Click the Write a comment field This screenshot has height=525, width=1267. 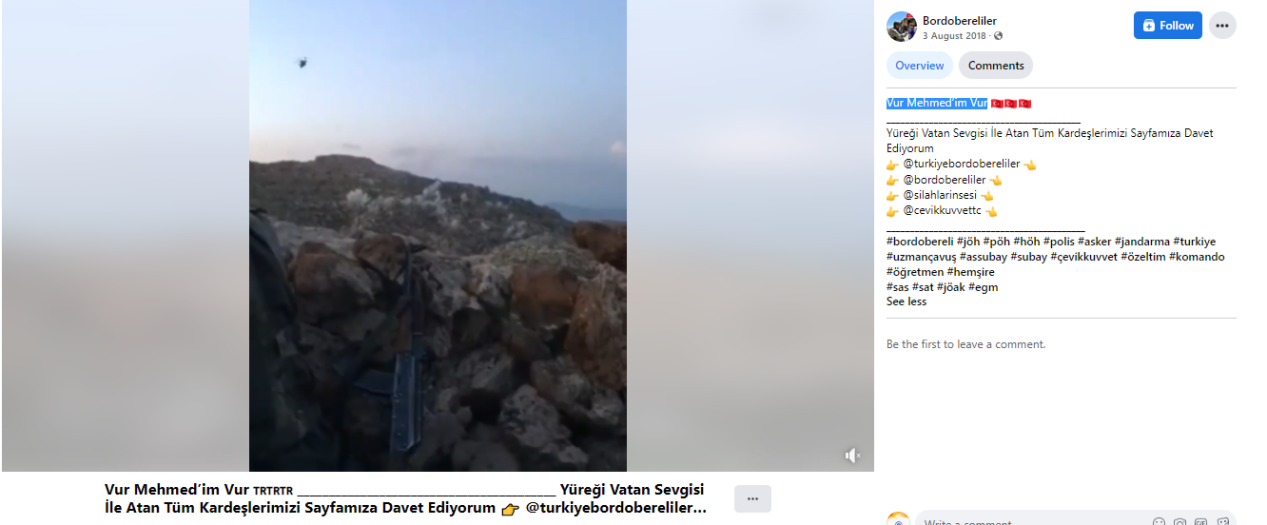[x=1030, y=521]
